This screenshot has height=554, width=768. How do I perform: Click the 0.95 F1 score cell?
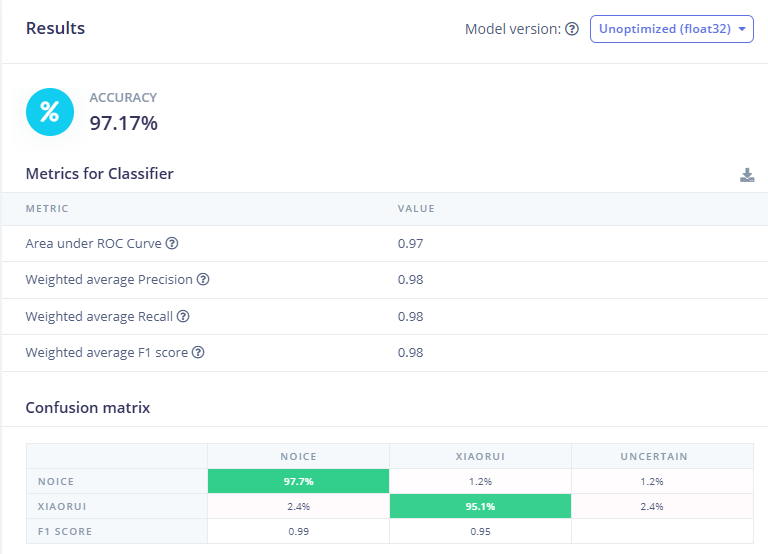pos(480,531)
